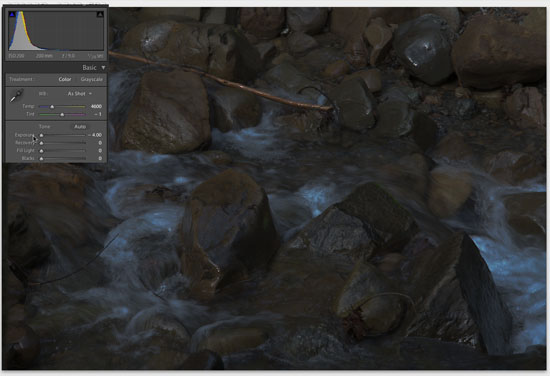This screenshot has width=550, height=376.
Task: Click the Blacks value 0 field
Action: pyautogui.click(x=100, y=159)
